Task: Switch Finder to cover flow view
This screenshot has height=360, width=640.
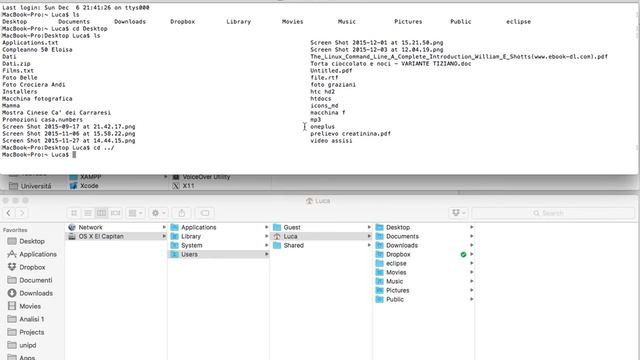Action: tap(115, 213)
